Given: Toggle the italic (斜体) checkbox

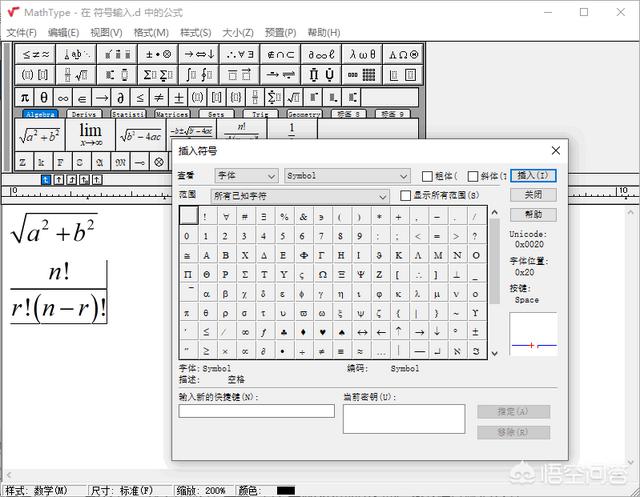Looking at the screenshot, I should 473,176.
